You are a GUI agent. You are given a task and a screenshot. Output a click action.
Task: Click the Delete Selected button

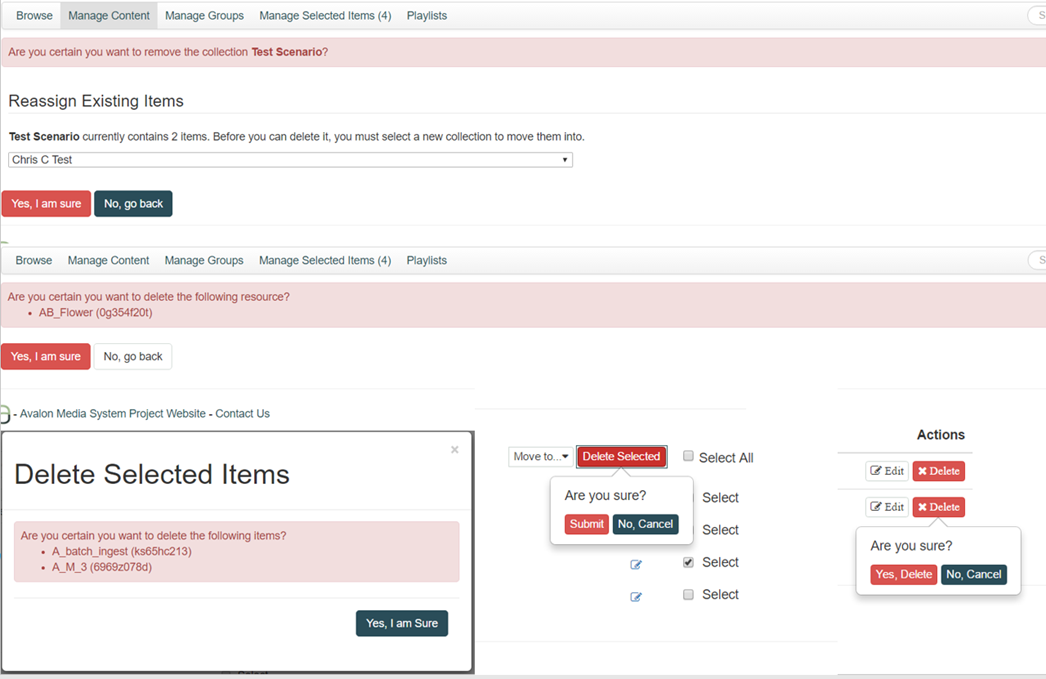click(621, 456)
